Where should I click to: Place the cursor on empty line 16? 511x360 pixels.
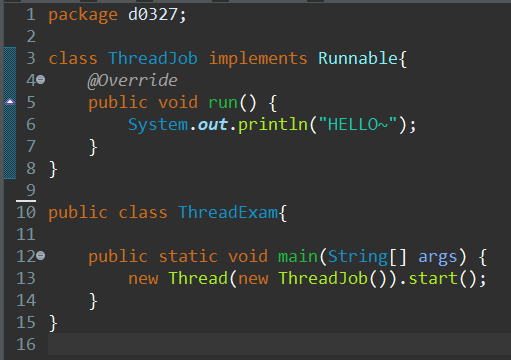click(x=279, y=344)
